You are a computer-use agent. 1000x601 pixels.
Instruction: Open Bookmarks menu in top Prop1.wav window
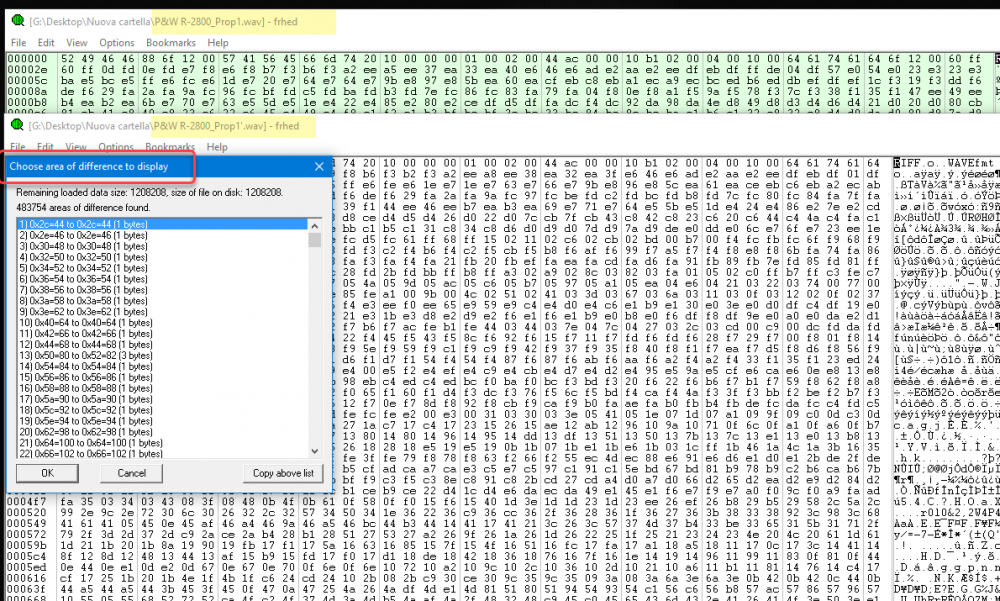click(x=171, y=43)
